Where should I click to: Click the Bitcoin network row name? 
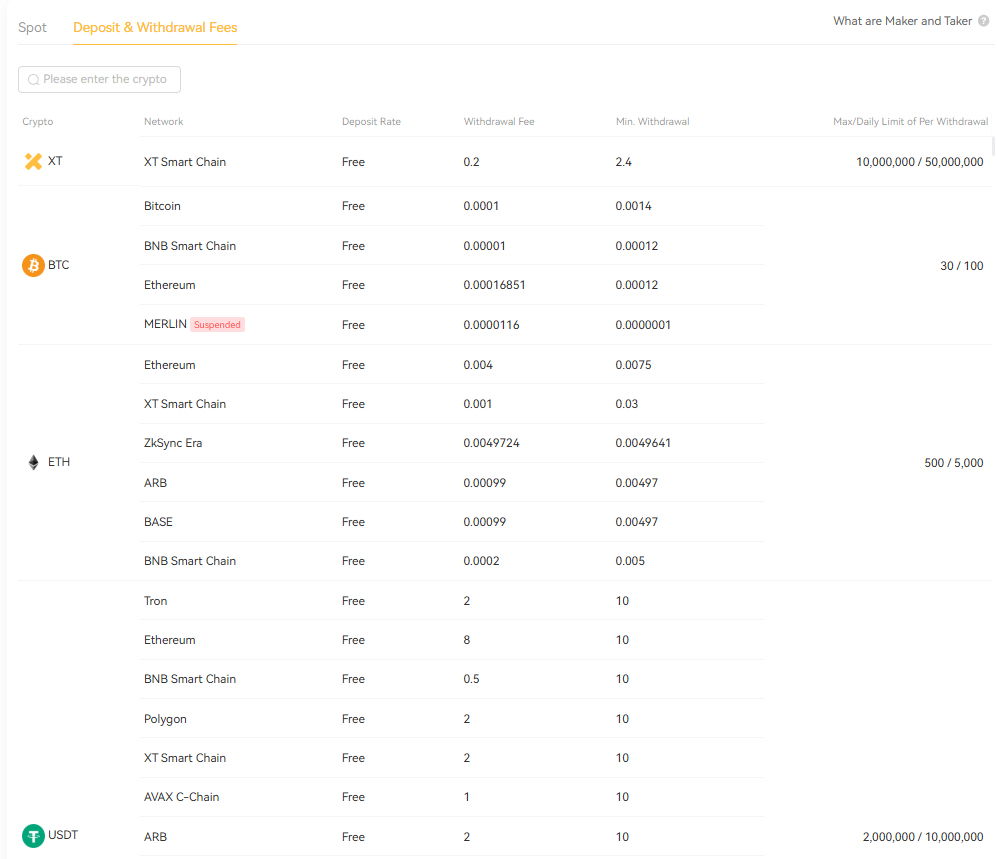click(x=162, y=206)
